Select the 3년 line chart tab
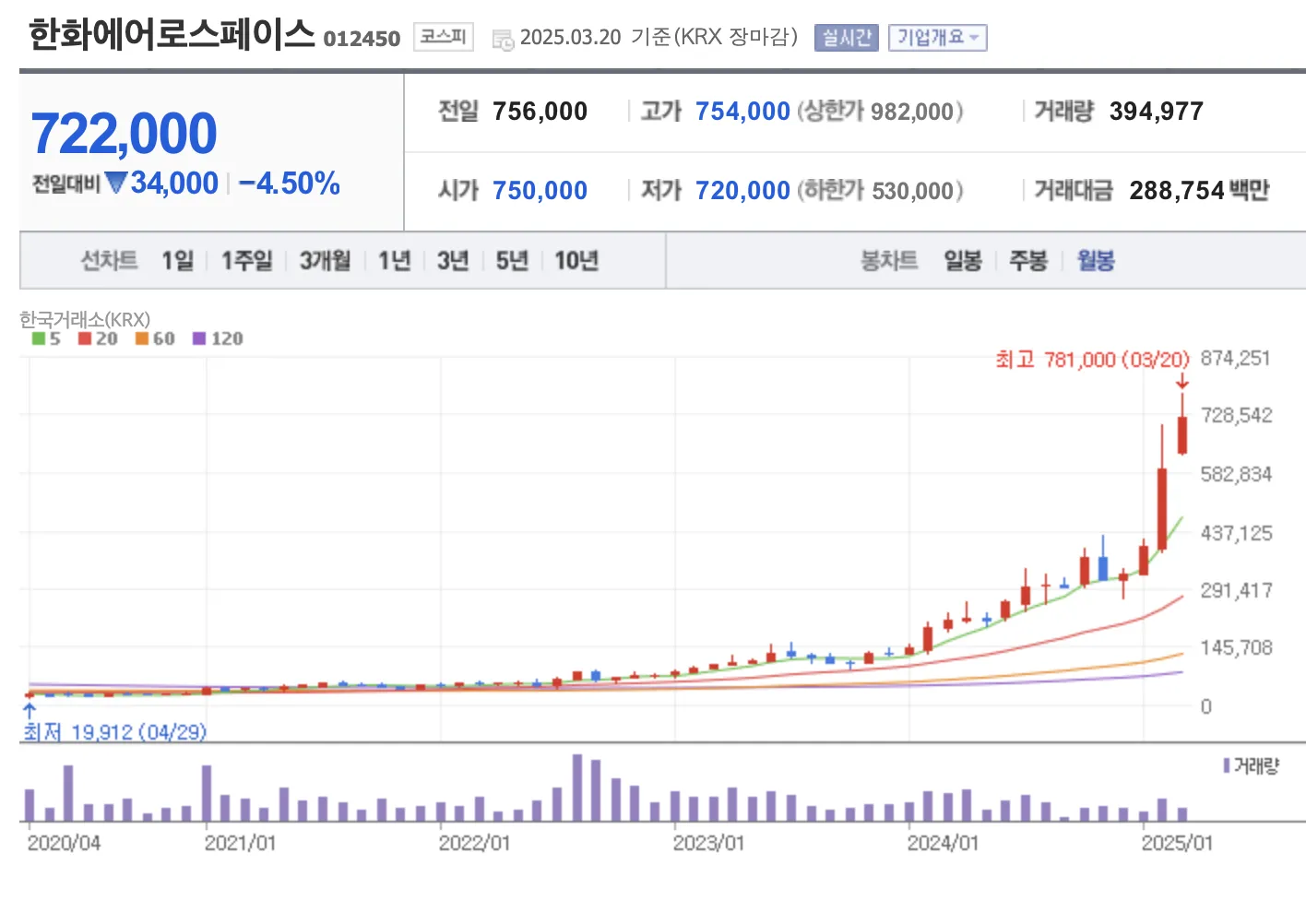The image size is (1306, 924). (x=453, y=261)
